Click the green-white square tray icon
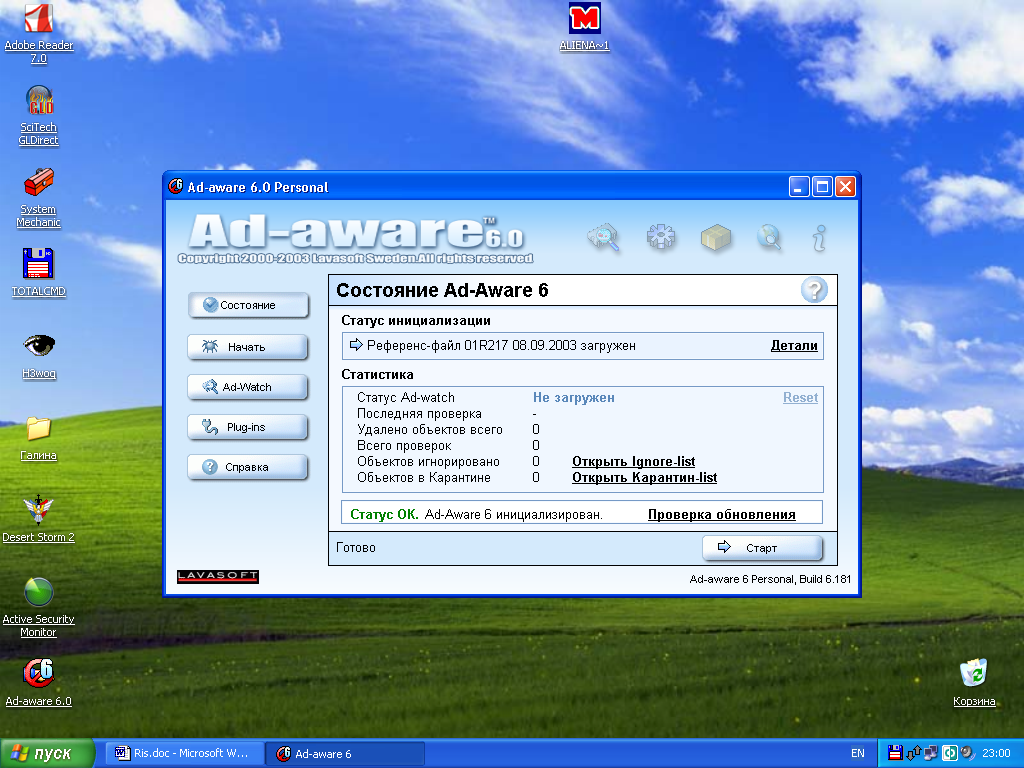 tap(950, 753)
